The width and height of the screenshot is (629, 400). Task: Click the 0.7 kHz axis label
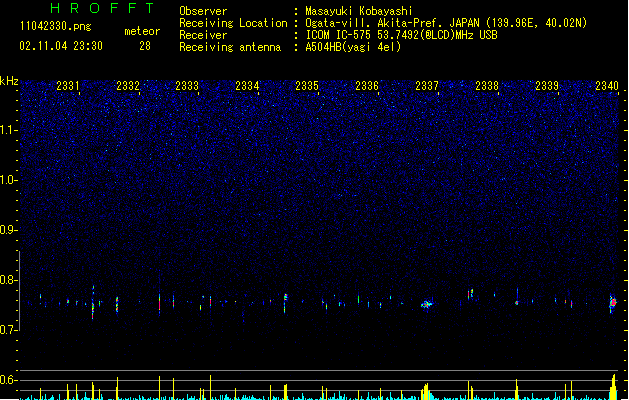[9, 330]
